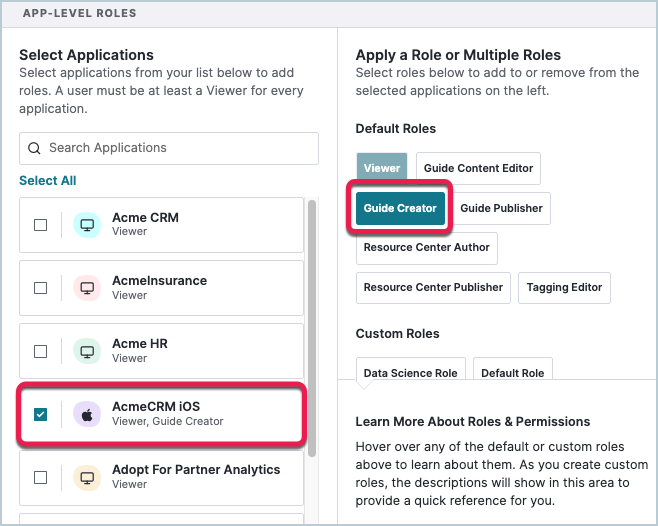Image resolution: width=658 pixels, height=526 pixels.
Task: Toggle the Viewer default role
Action: (x=382, y=168)
